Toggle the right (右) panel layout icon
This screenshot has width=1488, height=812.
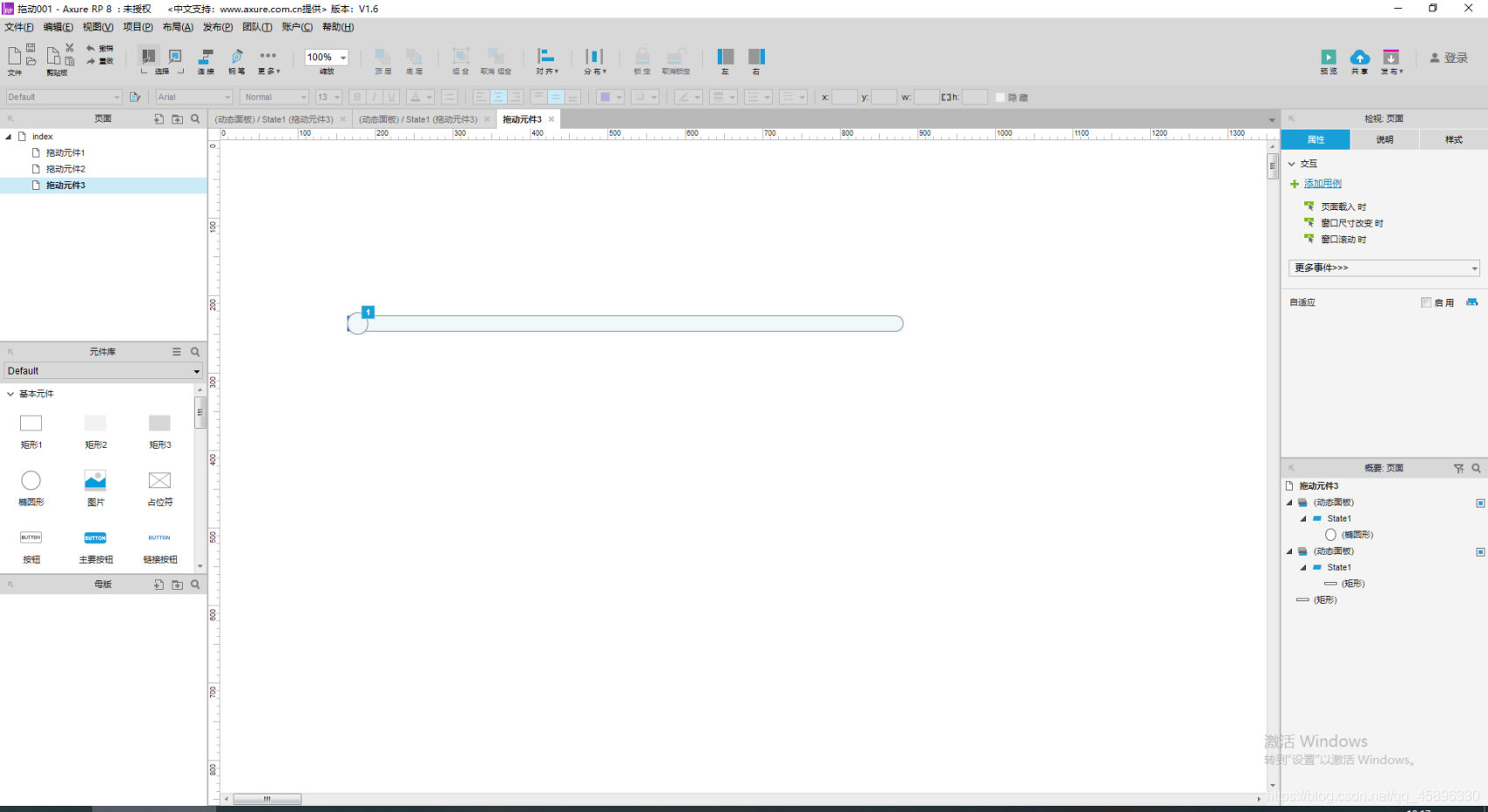click(756, 56)
